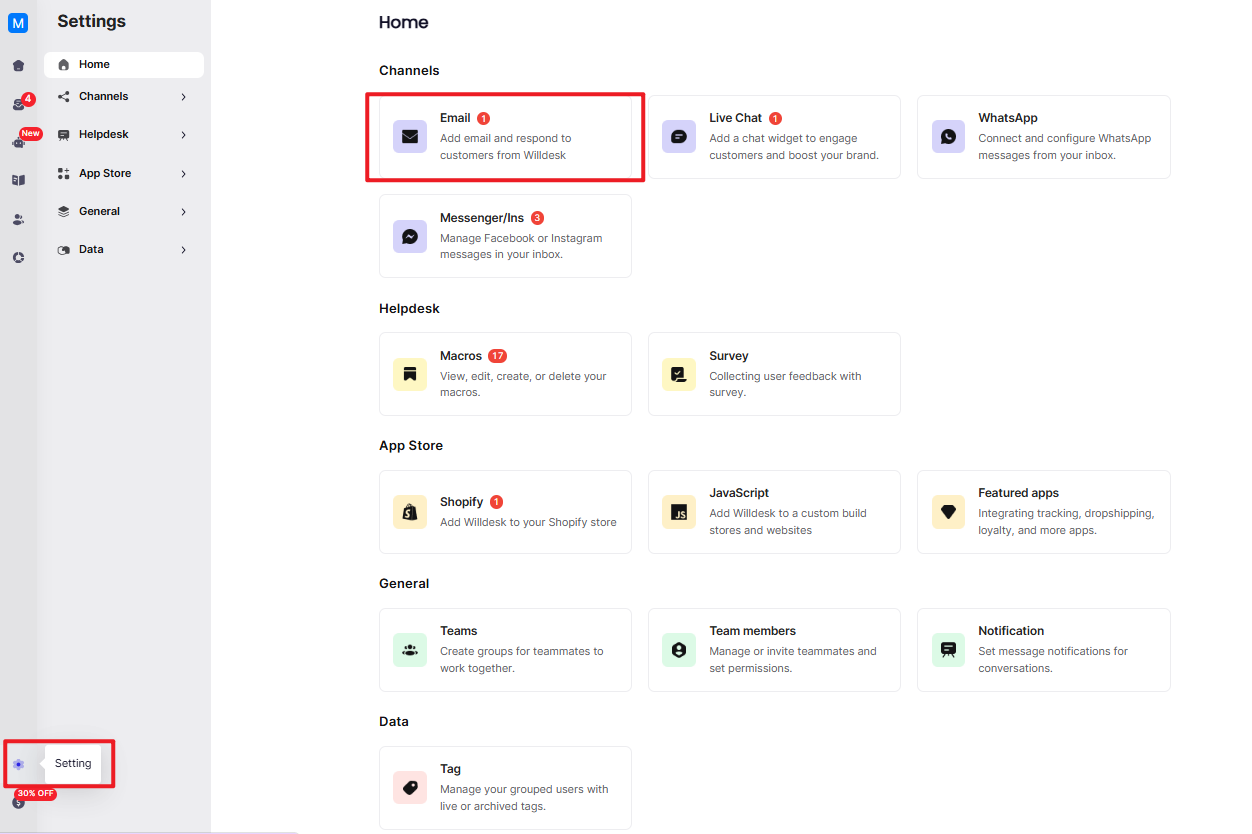The width and height of the screenshot is (1252, 834).
Task: Click the Featured apps diamond icon
Action: (948, 512)
